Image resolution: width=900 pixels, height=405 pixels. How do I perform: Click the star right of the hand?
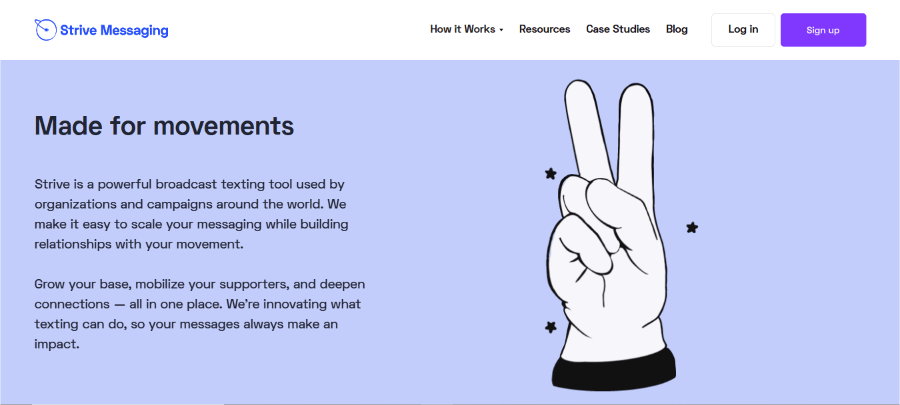[x=692, y=228]
